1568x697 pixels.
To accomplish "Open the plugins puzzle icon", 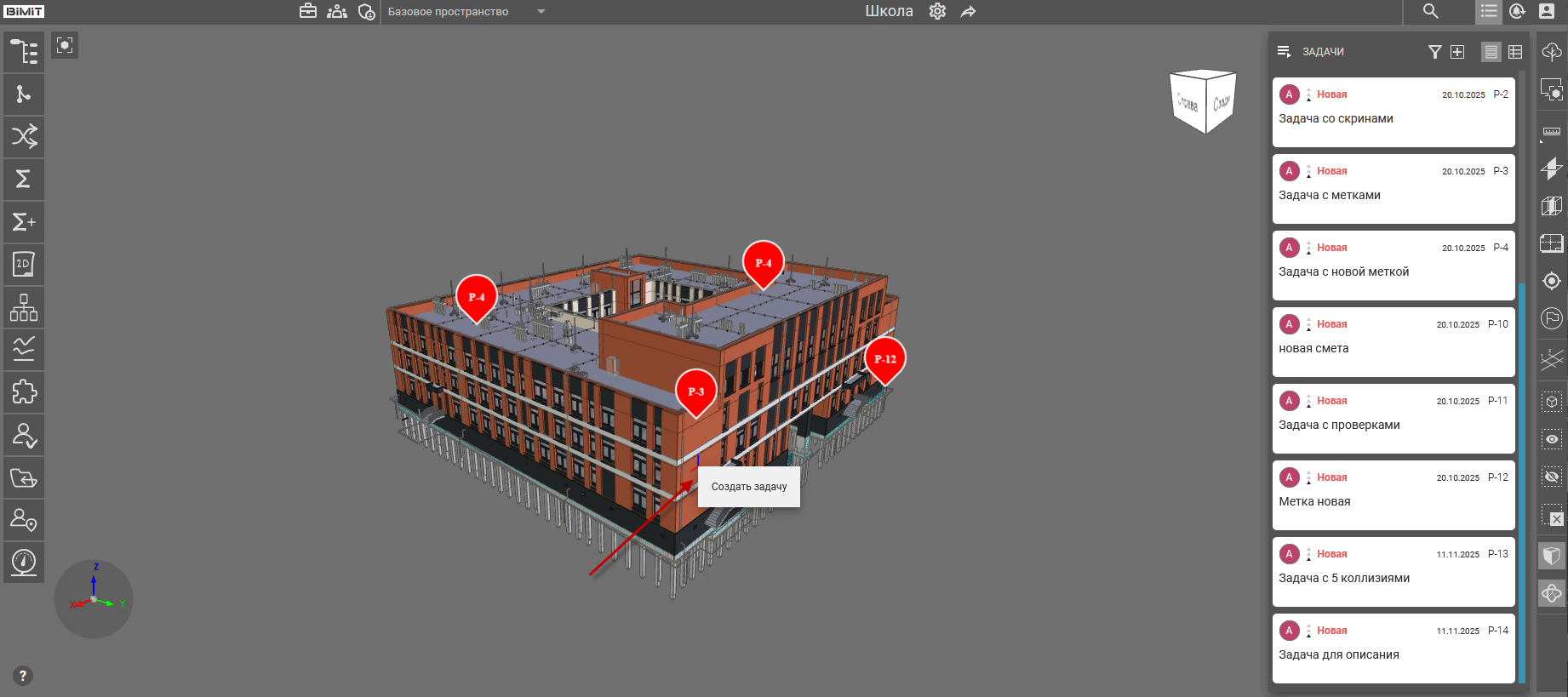I will click(24, 392).
